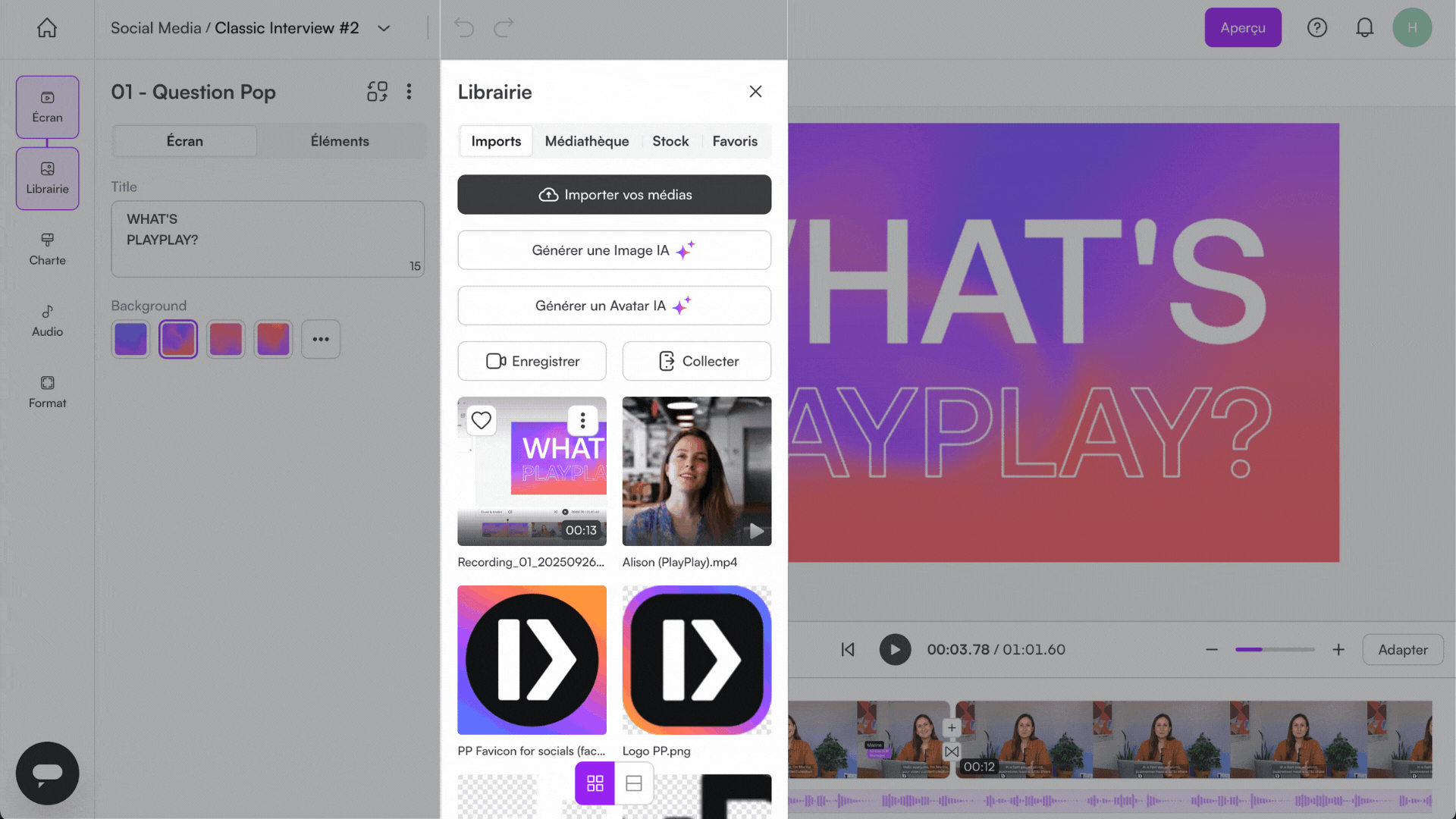1456x819 pixels.
Task: Click the home icon
Action: 47,28
